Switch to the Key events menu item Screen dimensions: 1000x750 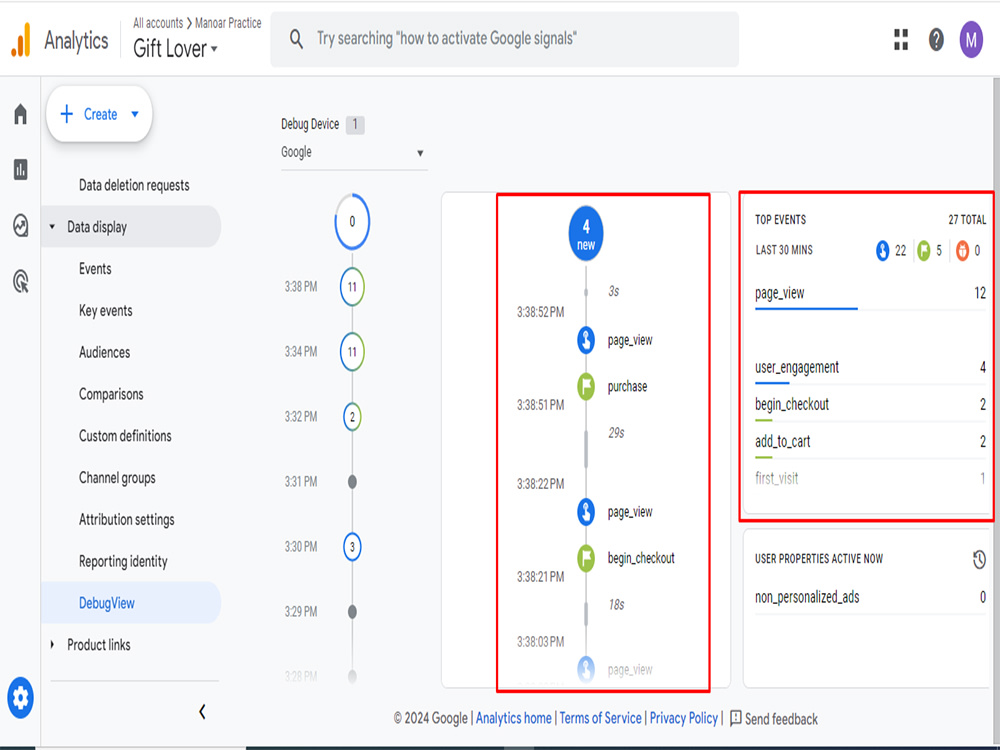[105, 310]
